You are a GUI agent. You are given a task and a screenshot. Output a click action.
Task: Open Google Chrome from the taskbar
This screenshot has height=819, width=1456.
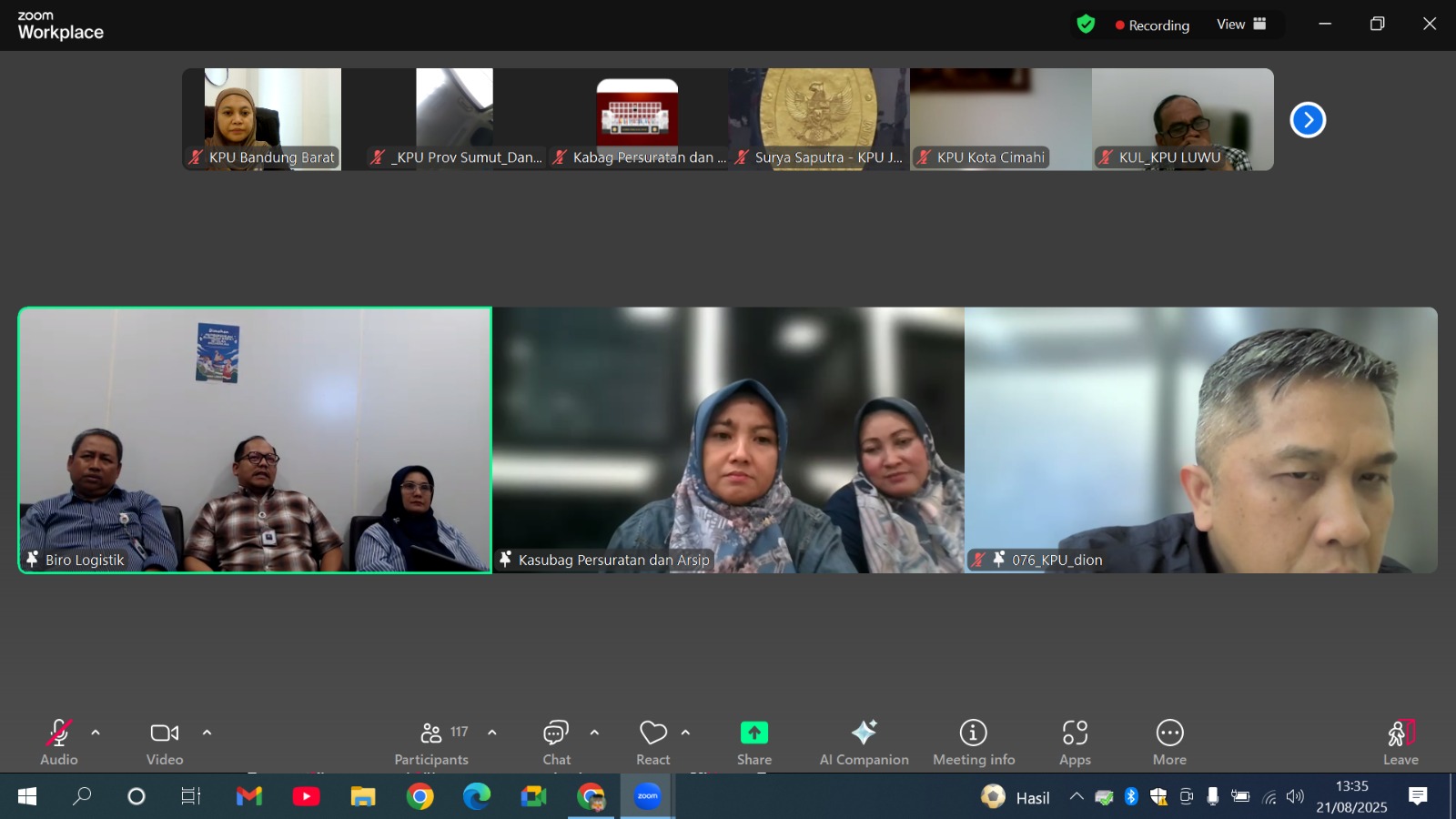tap(420, 797)
